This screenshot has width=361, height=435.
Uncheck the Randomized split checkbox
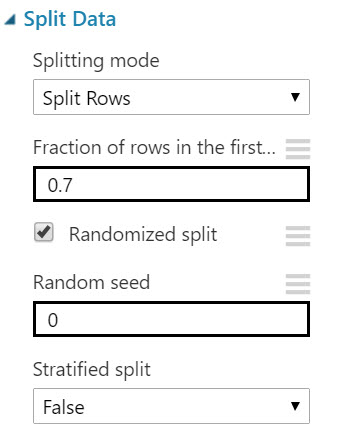coord(44,232)
